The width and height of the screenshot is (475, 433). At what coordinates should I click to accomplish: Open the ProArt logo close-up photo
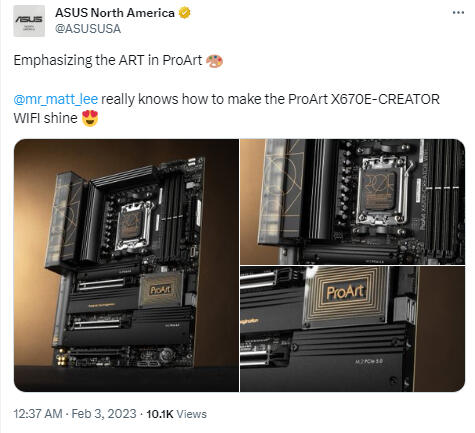coord(352,329)
